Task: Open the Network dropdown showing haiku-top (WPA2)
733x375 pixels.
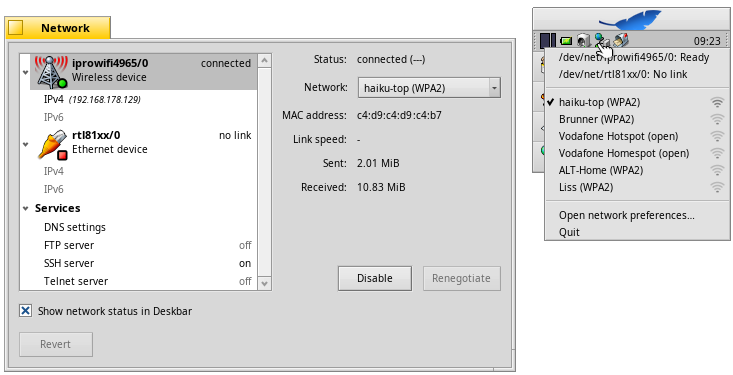Action: click(429, 88)
